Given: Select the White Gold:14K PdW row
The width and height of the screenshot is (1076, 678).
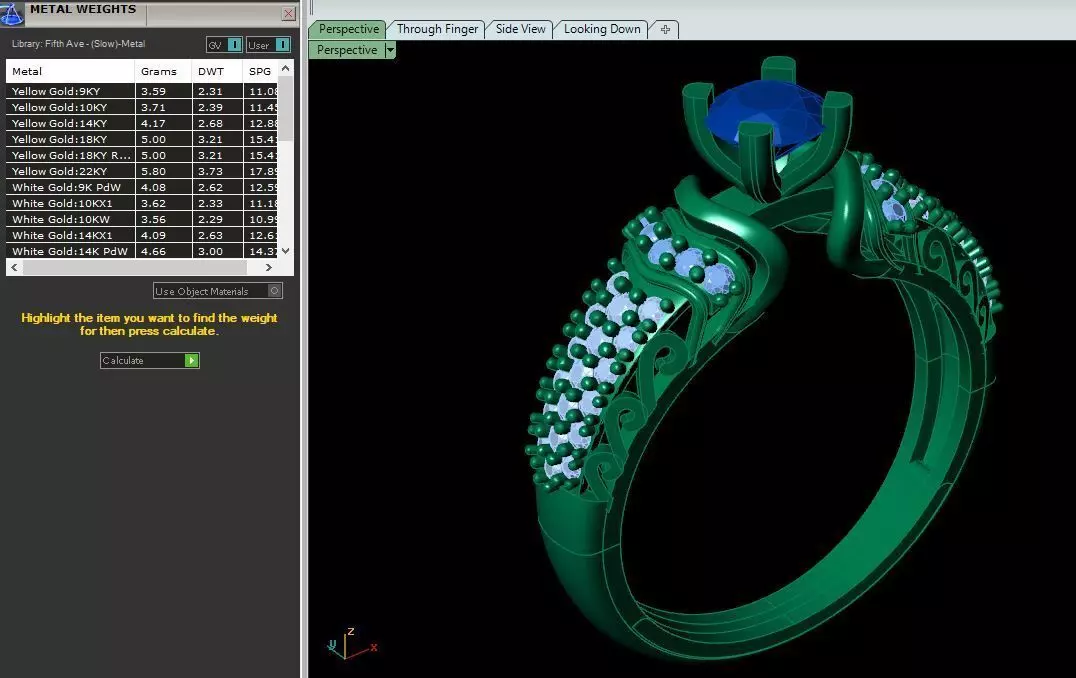Looking at the screenshot, I should point(142,251).
